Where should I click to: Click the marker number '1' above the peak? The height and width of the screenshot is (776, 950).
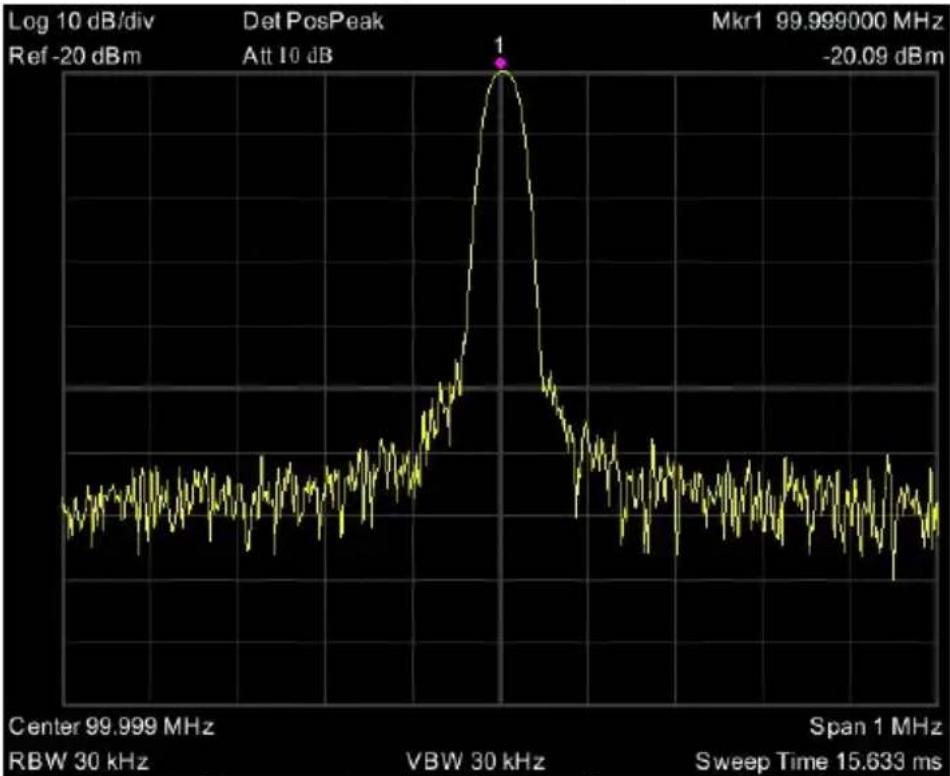[499, 45]
